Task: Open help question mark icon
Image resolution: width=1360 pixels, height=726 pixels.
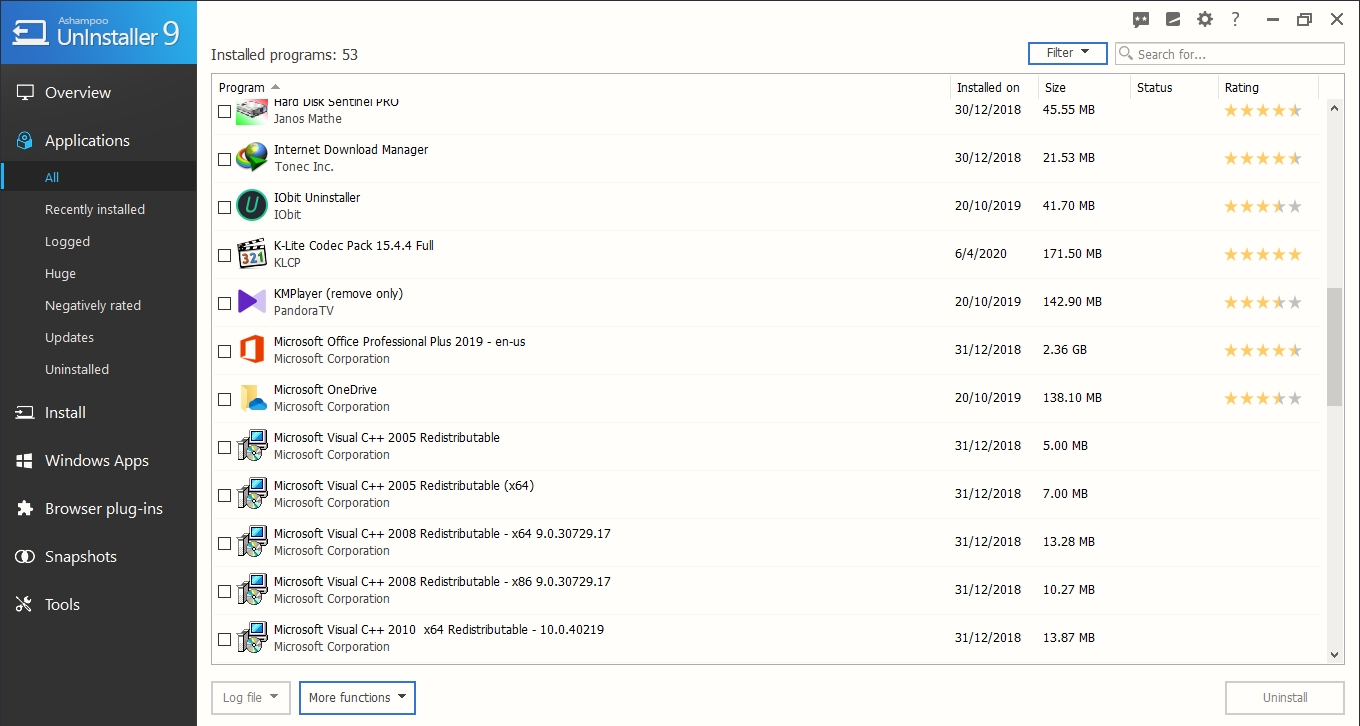Action: pos(1236,20)
